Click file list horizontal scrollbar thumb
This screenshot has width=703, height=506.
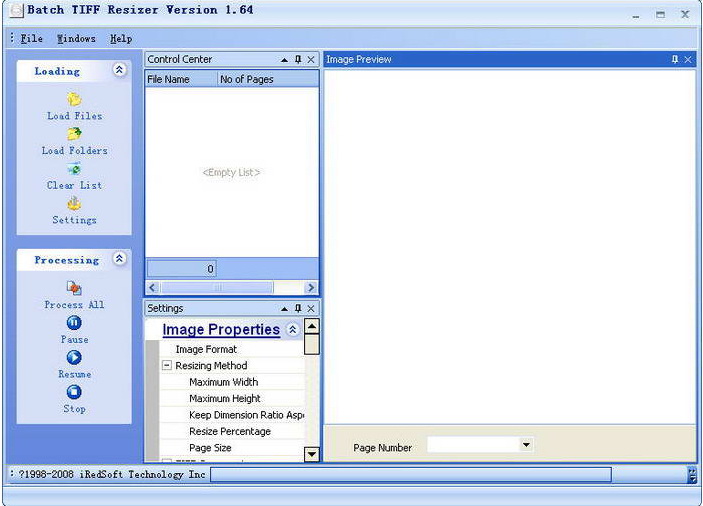pyautogui.click(x=217, y=287)
